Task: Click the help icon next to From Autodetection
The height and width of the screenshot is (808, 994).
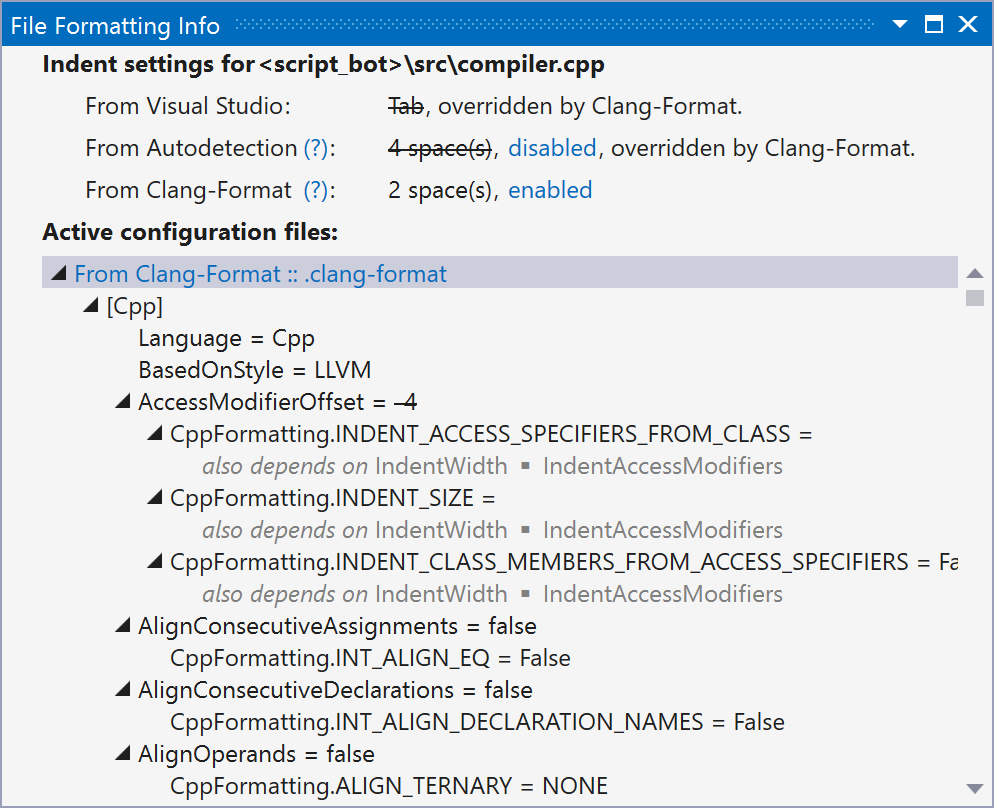Action: (x=318, y=147)
